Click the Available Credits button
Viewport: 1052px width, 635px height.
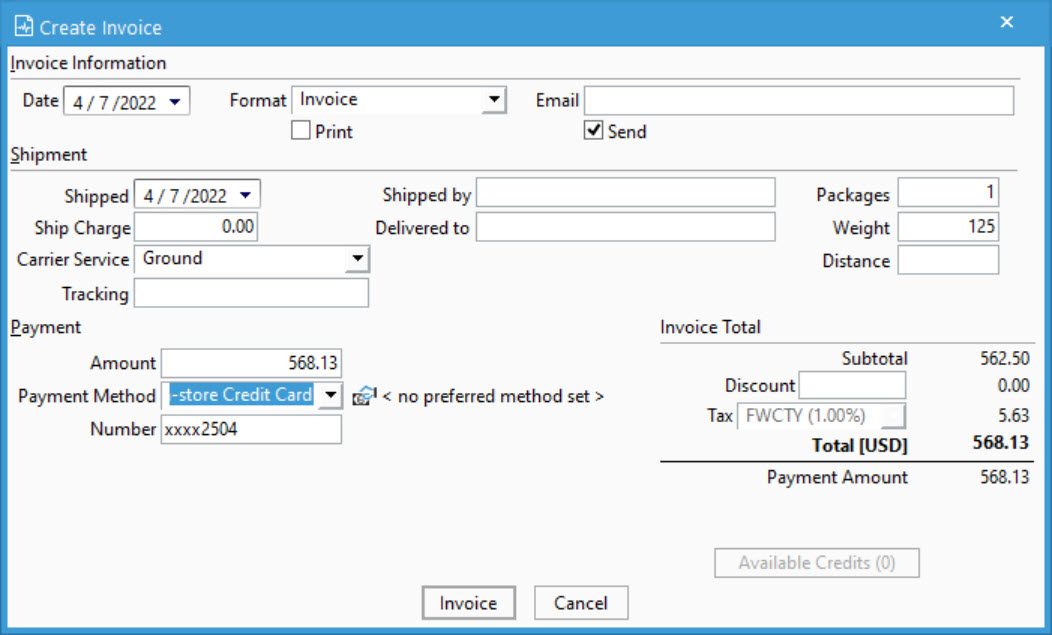pyautogui.click(x=816, y=562)
